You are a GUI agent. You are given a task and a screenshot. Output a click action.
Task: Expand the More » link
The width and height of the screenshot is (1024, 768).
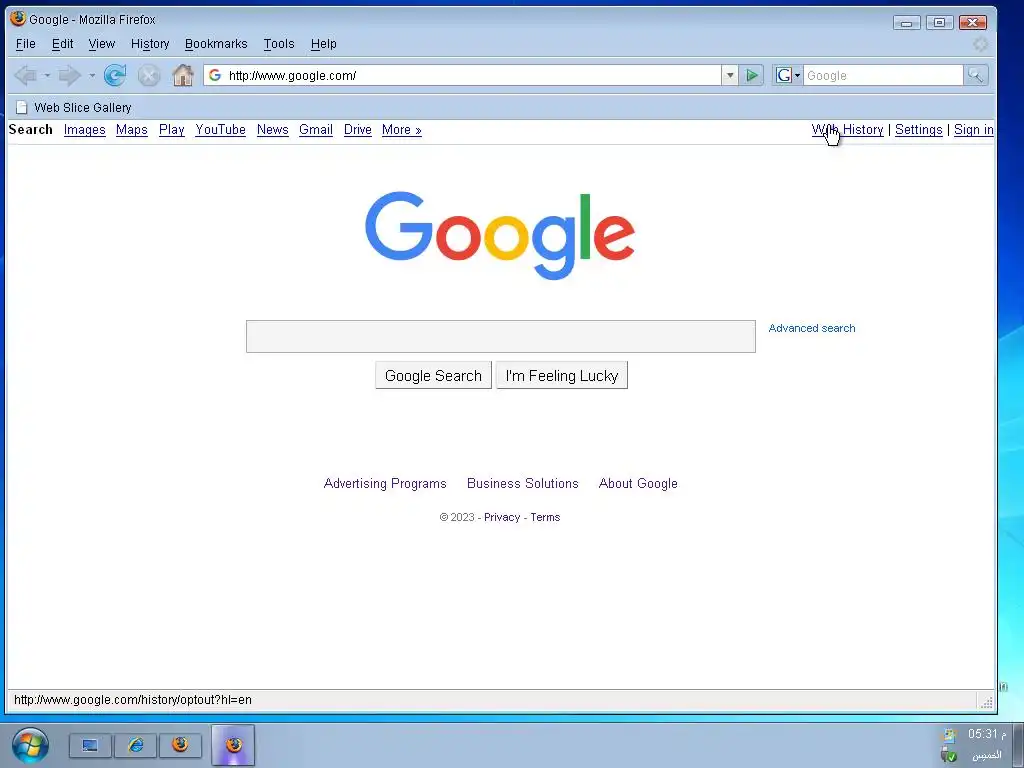[x=402, y=130]
